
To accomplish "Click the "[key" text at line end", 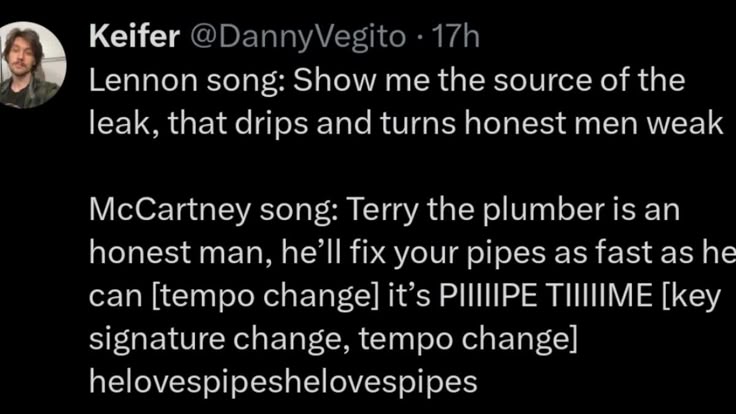I will click(692, 296).
